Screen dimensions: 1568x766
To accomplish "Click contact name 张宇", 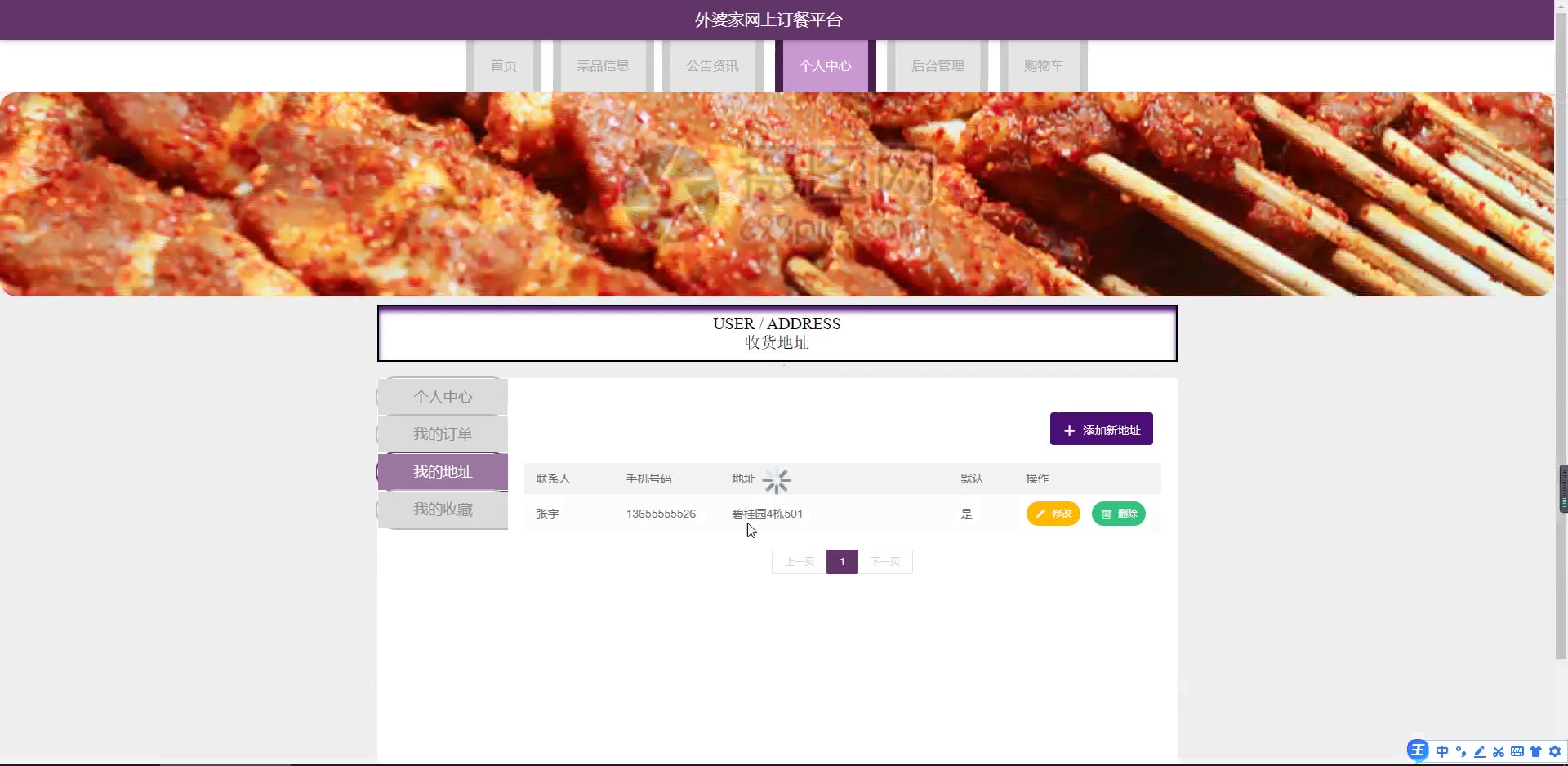I will [547, 514].
